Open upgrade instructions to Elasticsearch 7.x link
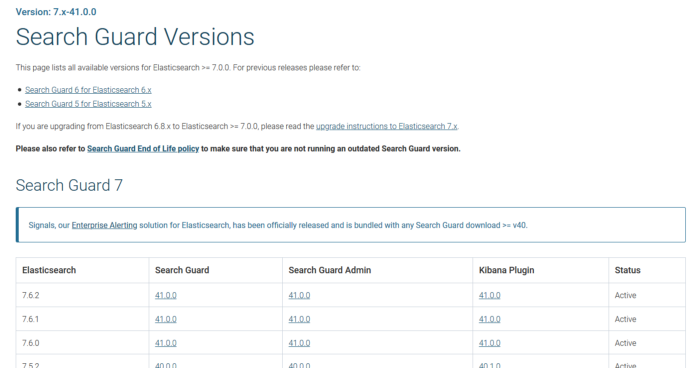This screenshot has width=700, height=368. tap(387, 126)
